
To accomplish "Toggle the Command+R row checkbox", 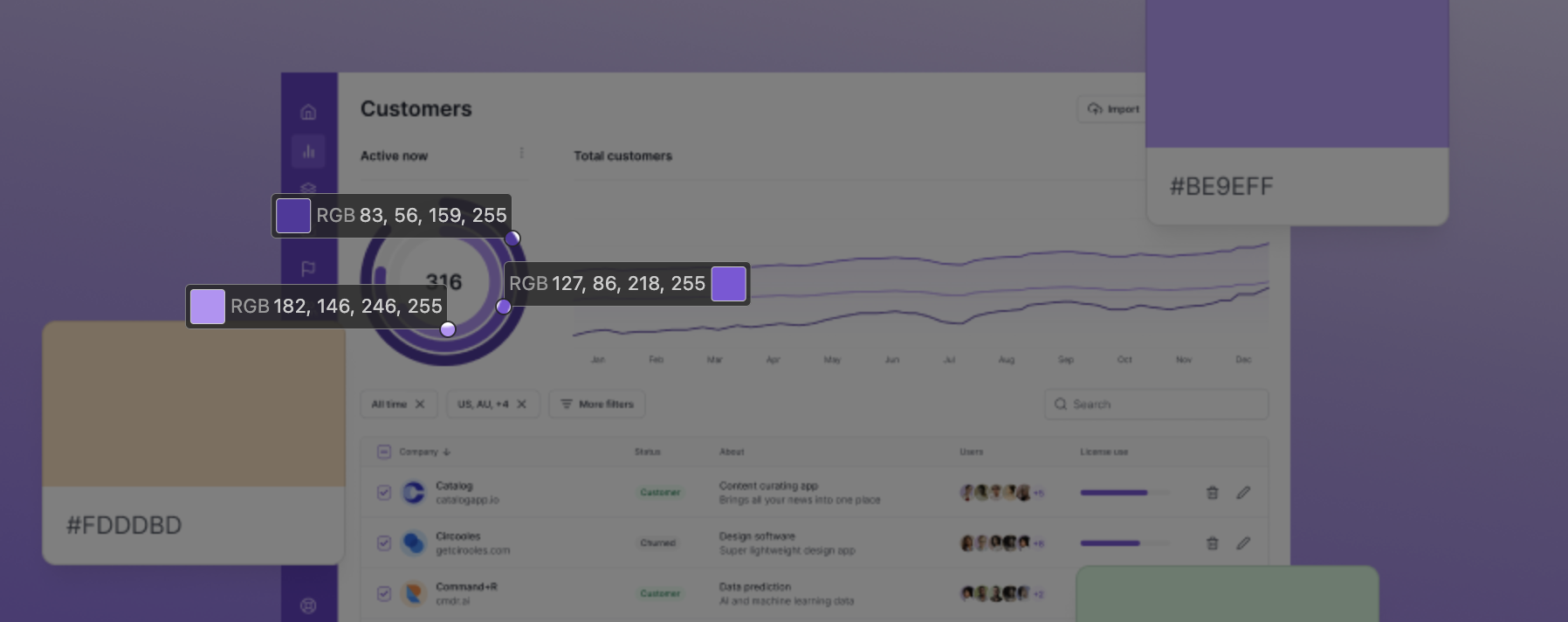I will pyautogui.click(x=383, y=594).
